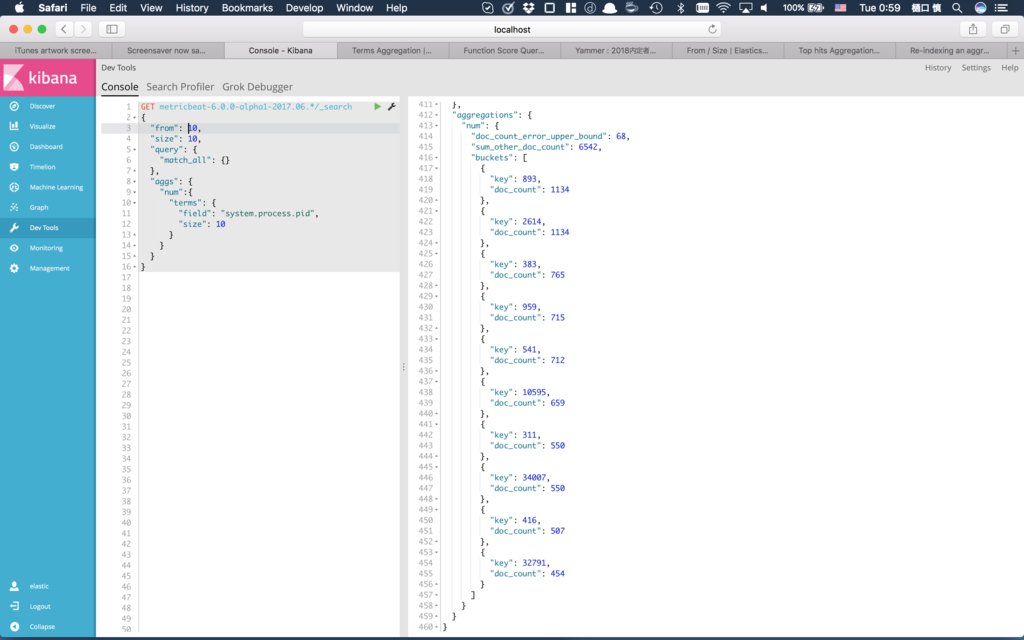This screenshot has height=640, width=1024.
Task: Go back with Safari back arrow
Action: coord(64,29)
